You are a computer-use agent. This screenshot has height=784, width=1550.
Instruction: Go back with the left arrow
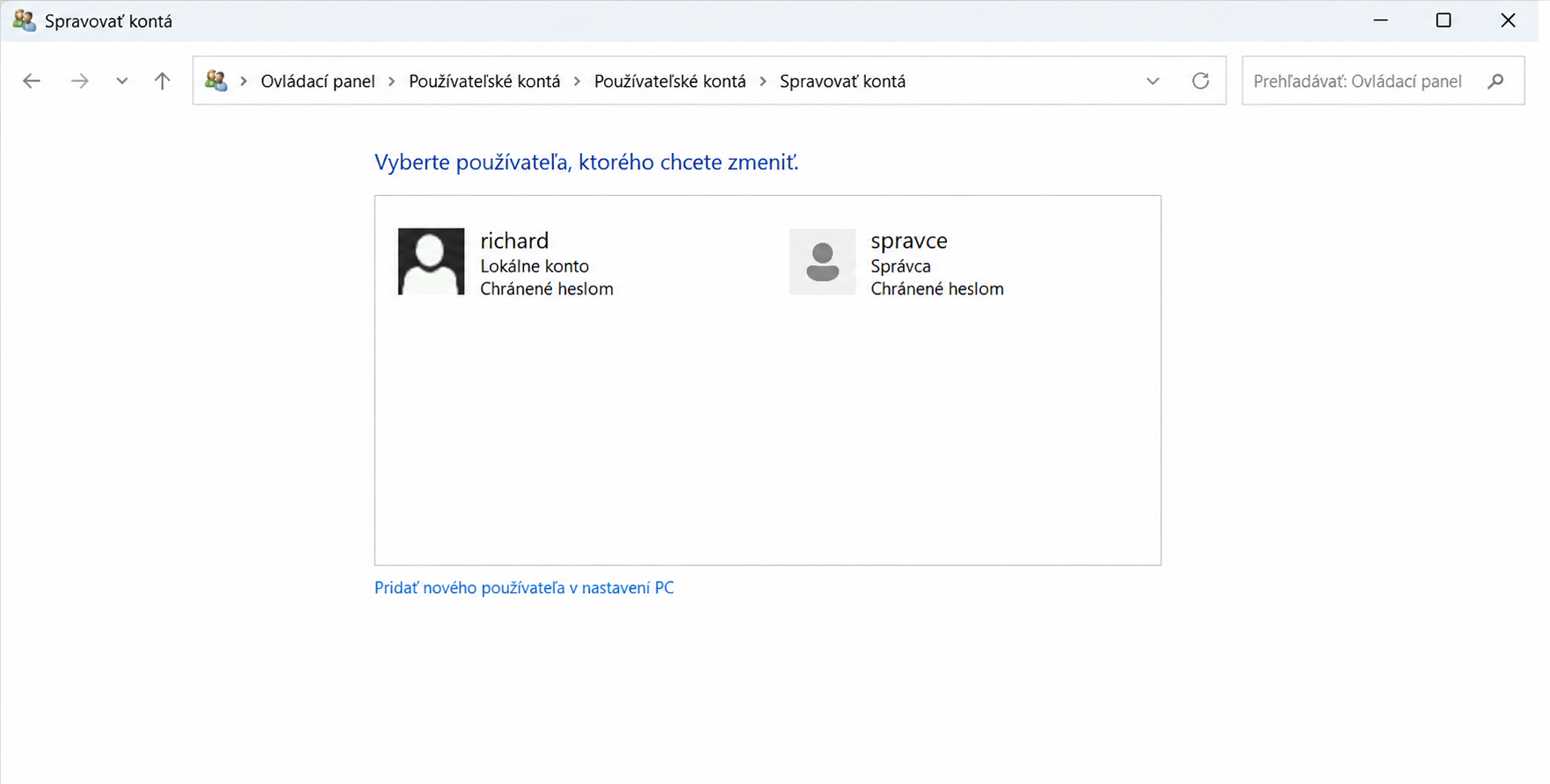pyautogui.click(x=32, y=81)
